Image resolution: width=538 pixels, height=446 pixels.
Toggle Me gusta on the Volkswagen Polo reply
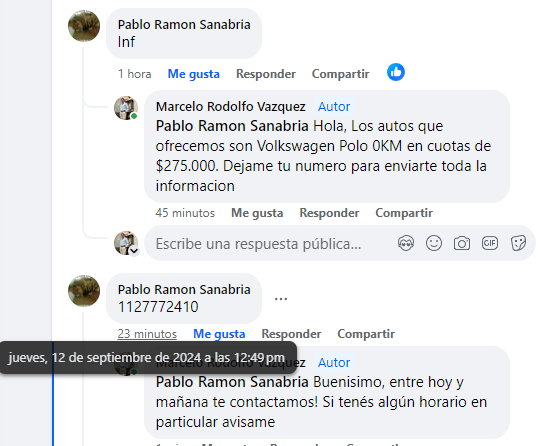pos(257,213)
